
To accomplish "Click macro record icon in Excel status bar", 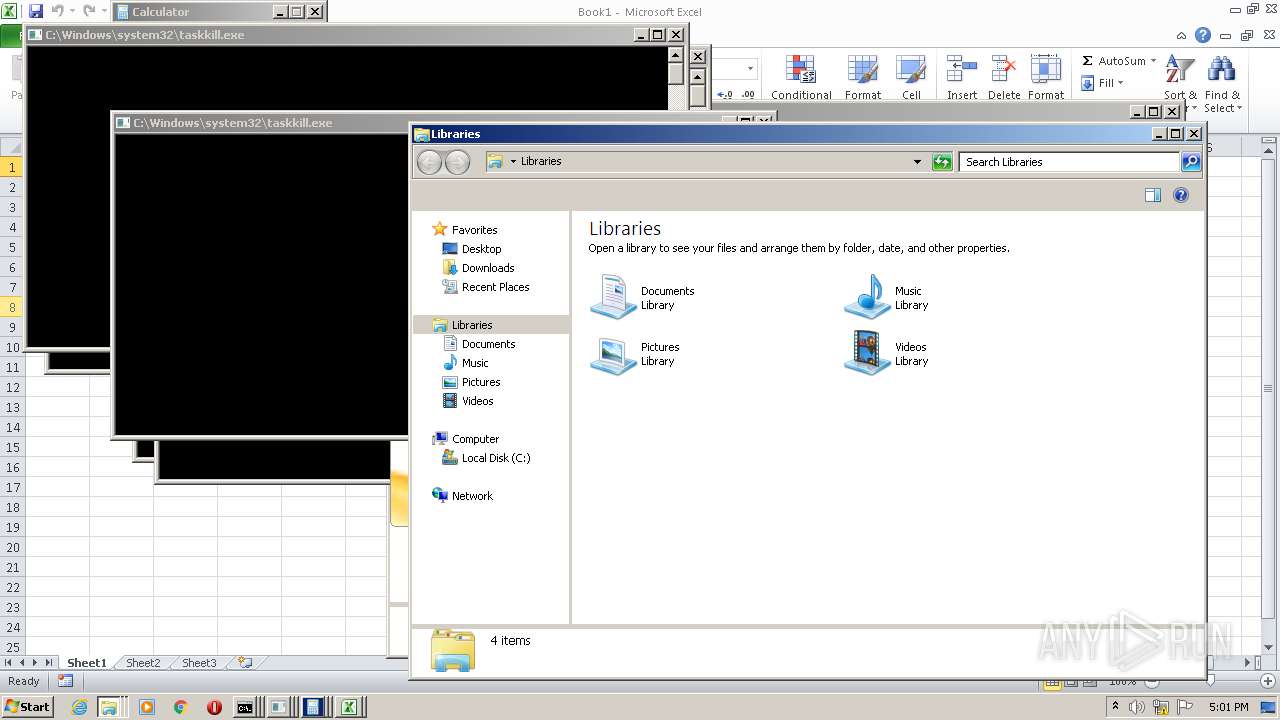I will pyautogui.click(x=65, y=681).
